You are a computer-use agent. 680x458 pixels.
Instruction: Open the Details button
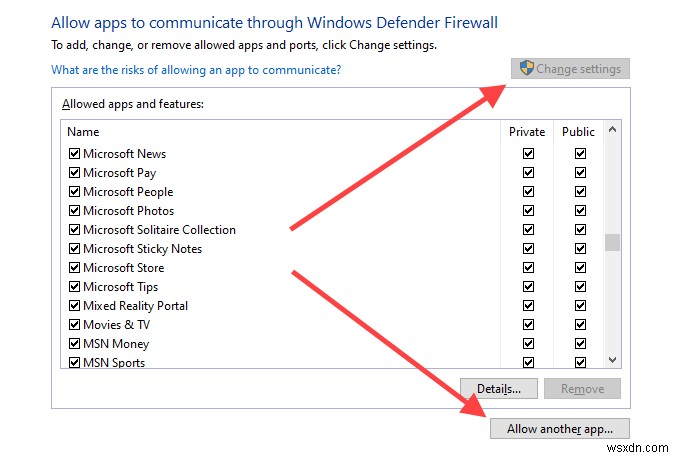[498, 389]
